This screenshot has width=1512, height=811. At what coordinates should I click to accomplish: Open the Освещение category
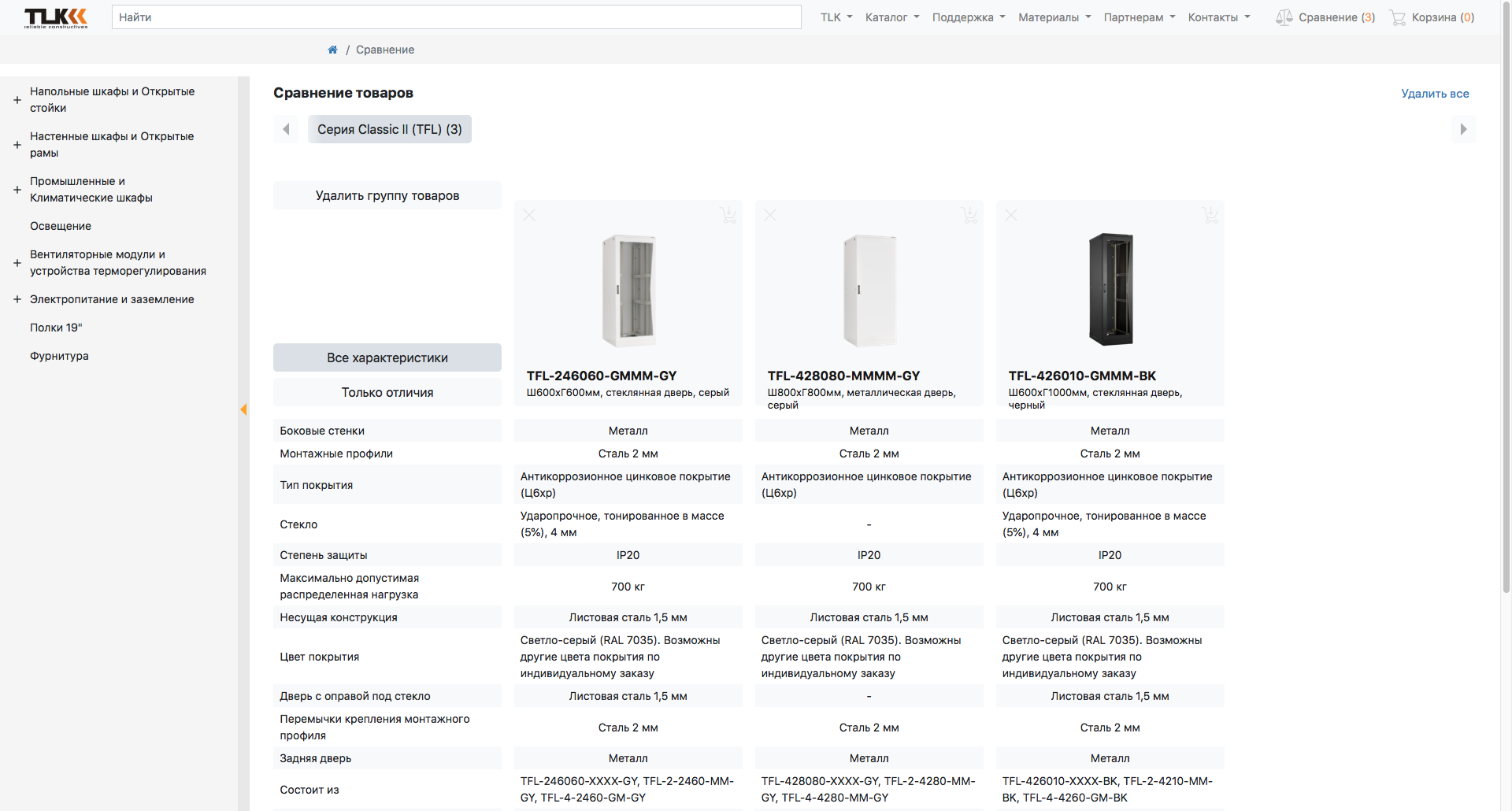[61, 226]
